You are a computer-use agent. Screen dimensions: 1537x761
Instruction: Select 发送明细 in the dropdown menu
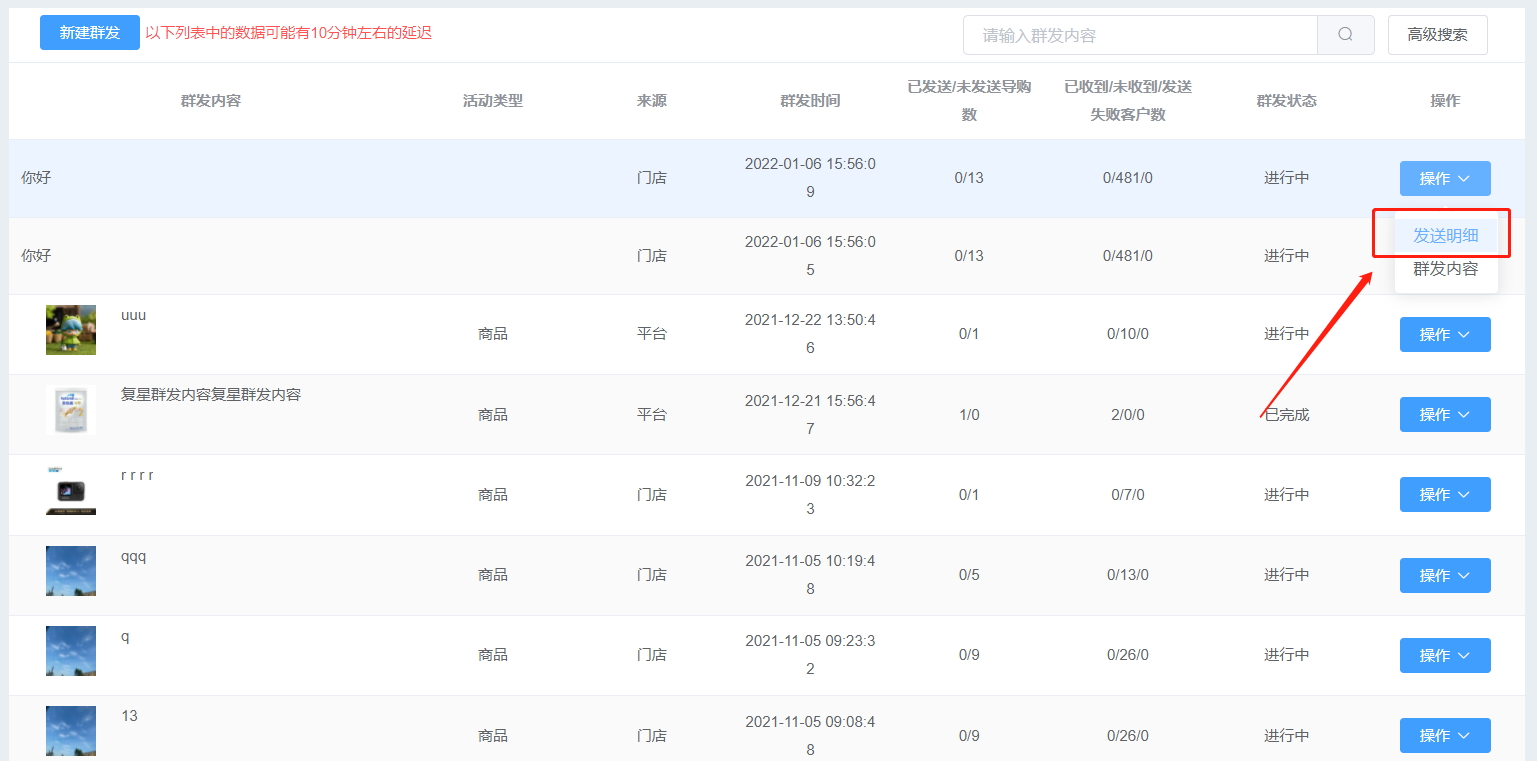[x=1445, y=236]
